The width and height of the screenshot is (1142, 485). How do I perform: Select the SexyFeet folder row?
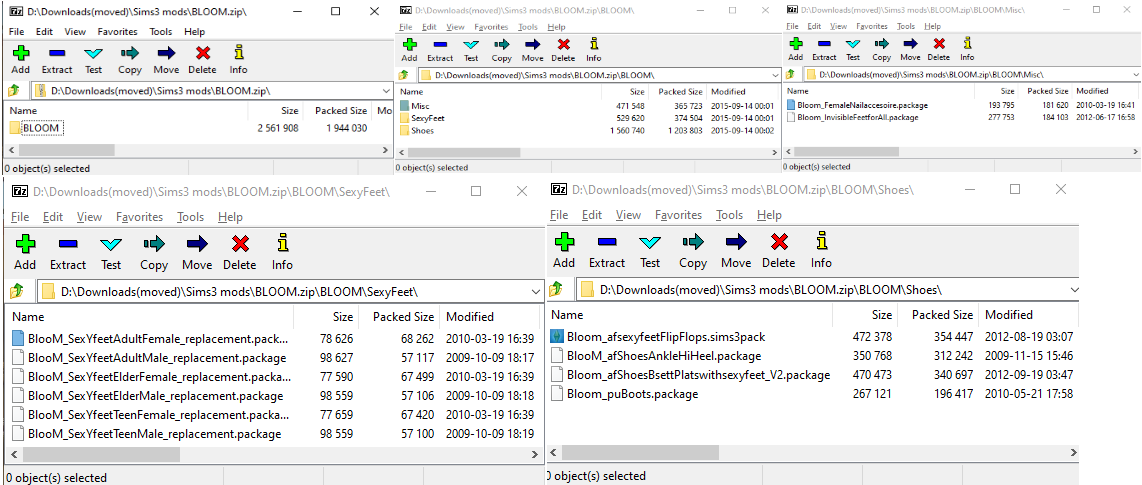[x=587, y=118]
